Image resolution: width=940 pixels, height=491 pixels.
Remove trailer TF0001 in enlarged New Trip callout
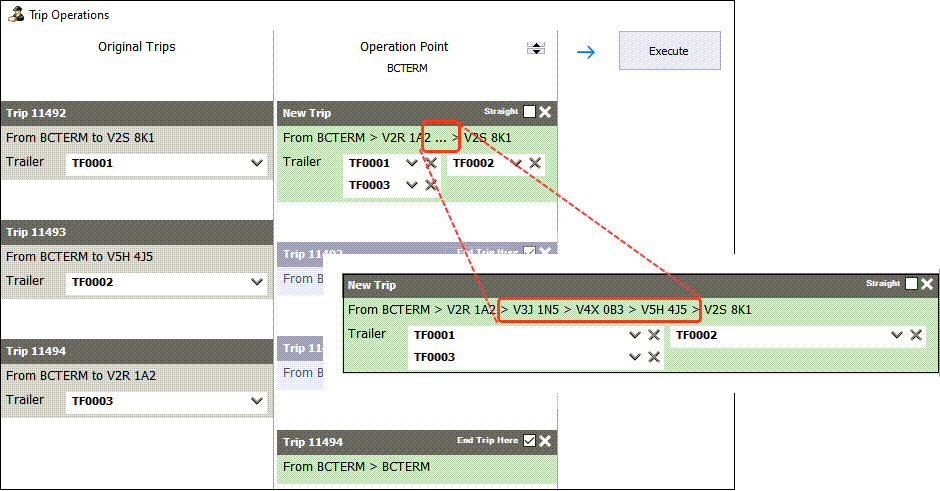coord(653,336)
